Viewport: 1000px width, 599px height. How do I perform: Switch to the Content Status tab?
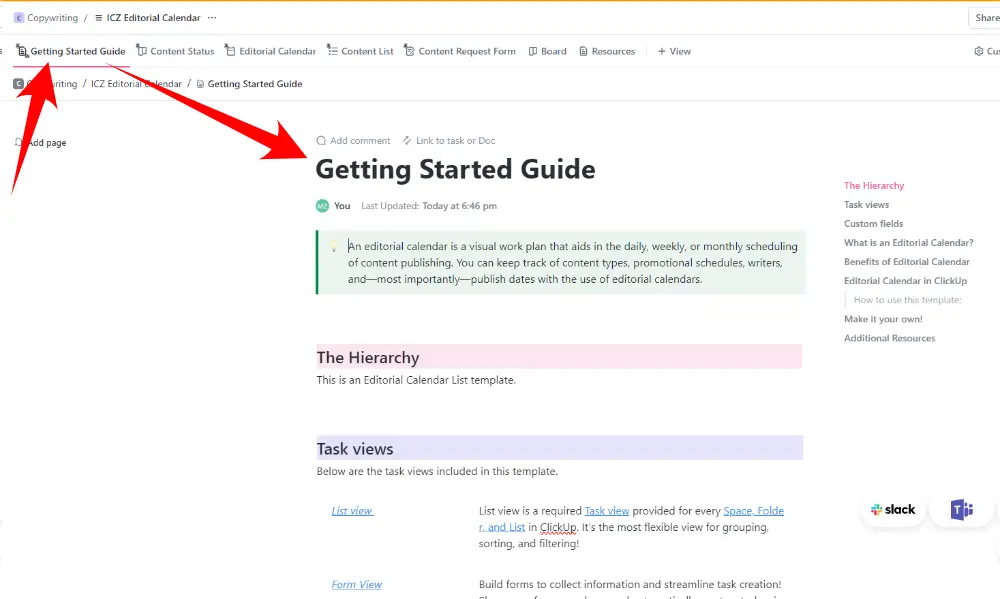click(175, 51)
